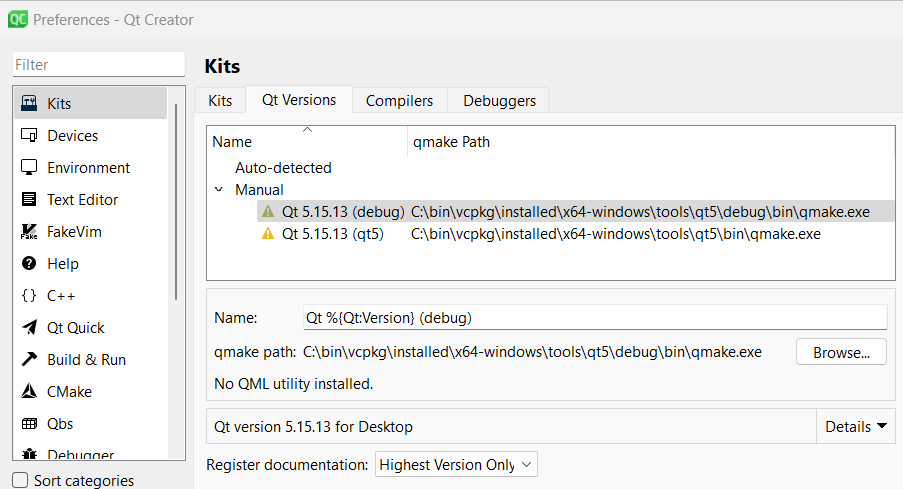903x489 pixels.
Task: Click the Environment monitor icon
Action: click(29, 168)
